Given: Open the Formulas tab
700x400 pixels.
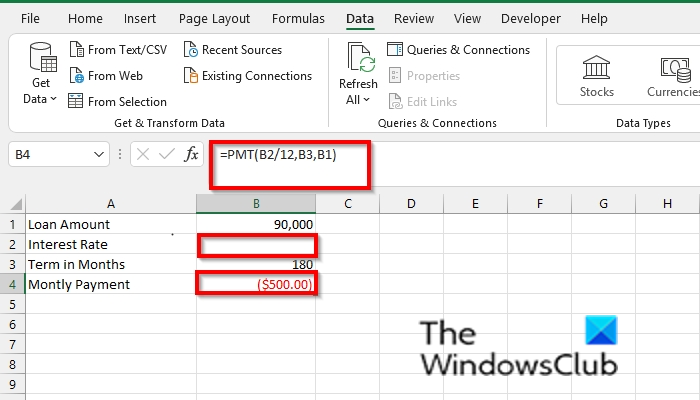Looking at the screenshot, I should 298,19.
